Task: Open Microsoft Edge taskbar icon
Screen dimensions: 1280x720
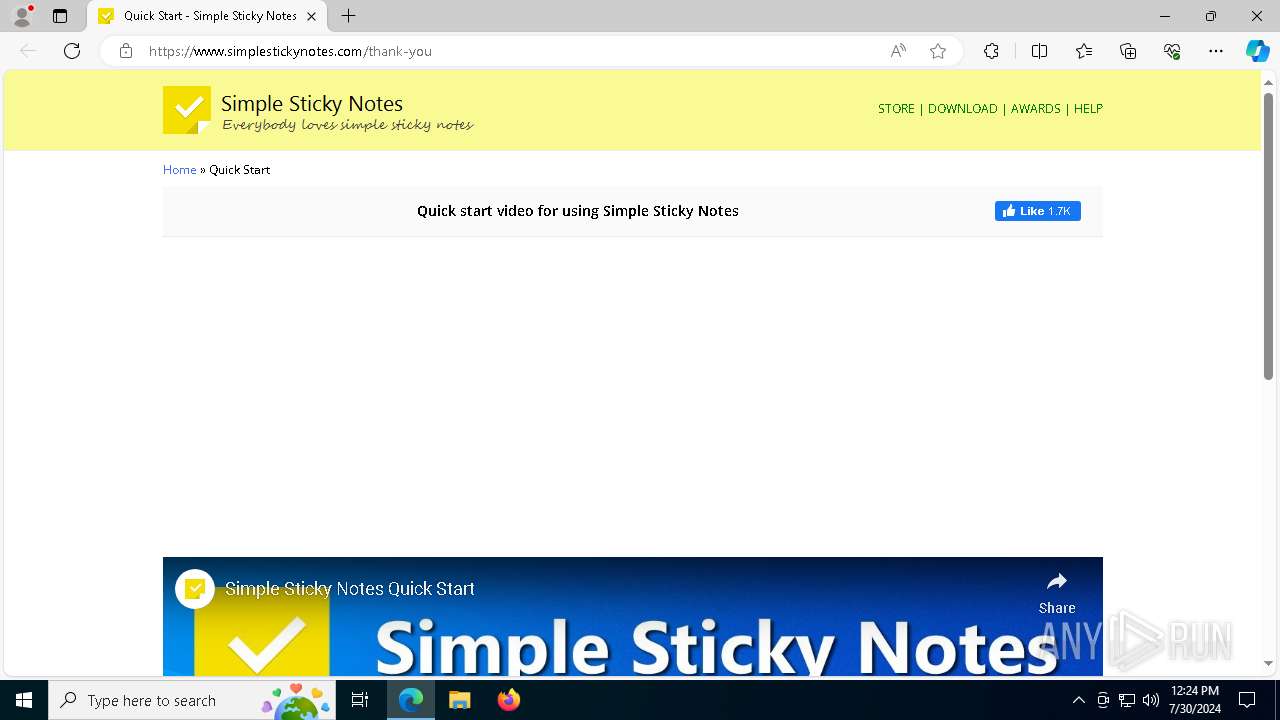Action: [411, 700]
